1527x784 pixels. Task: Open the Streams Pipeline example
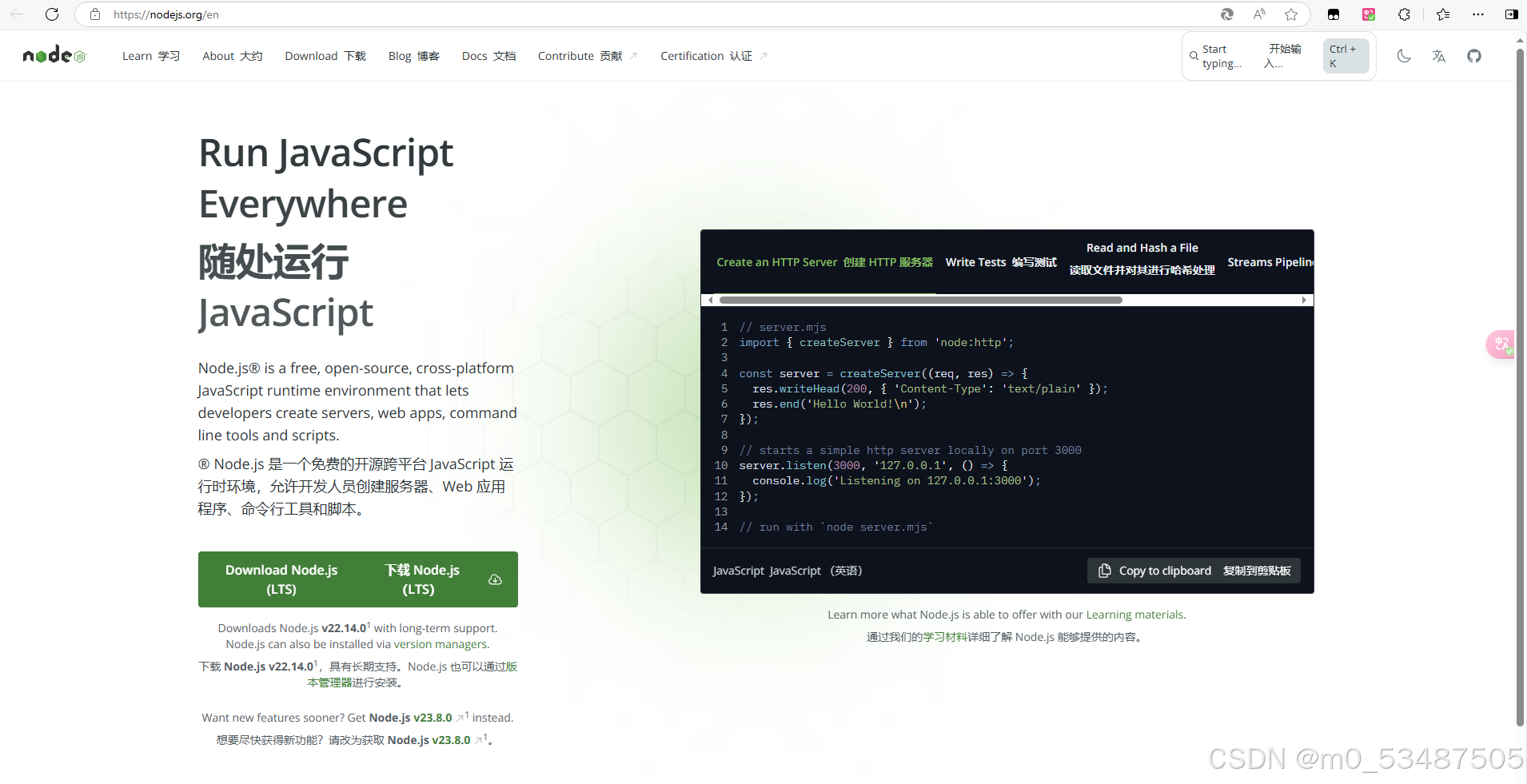pyautogui.click(x=1270, y=262)
